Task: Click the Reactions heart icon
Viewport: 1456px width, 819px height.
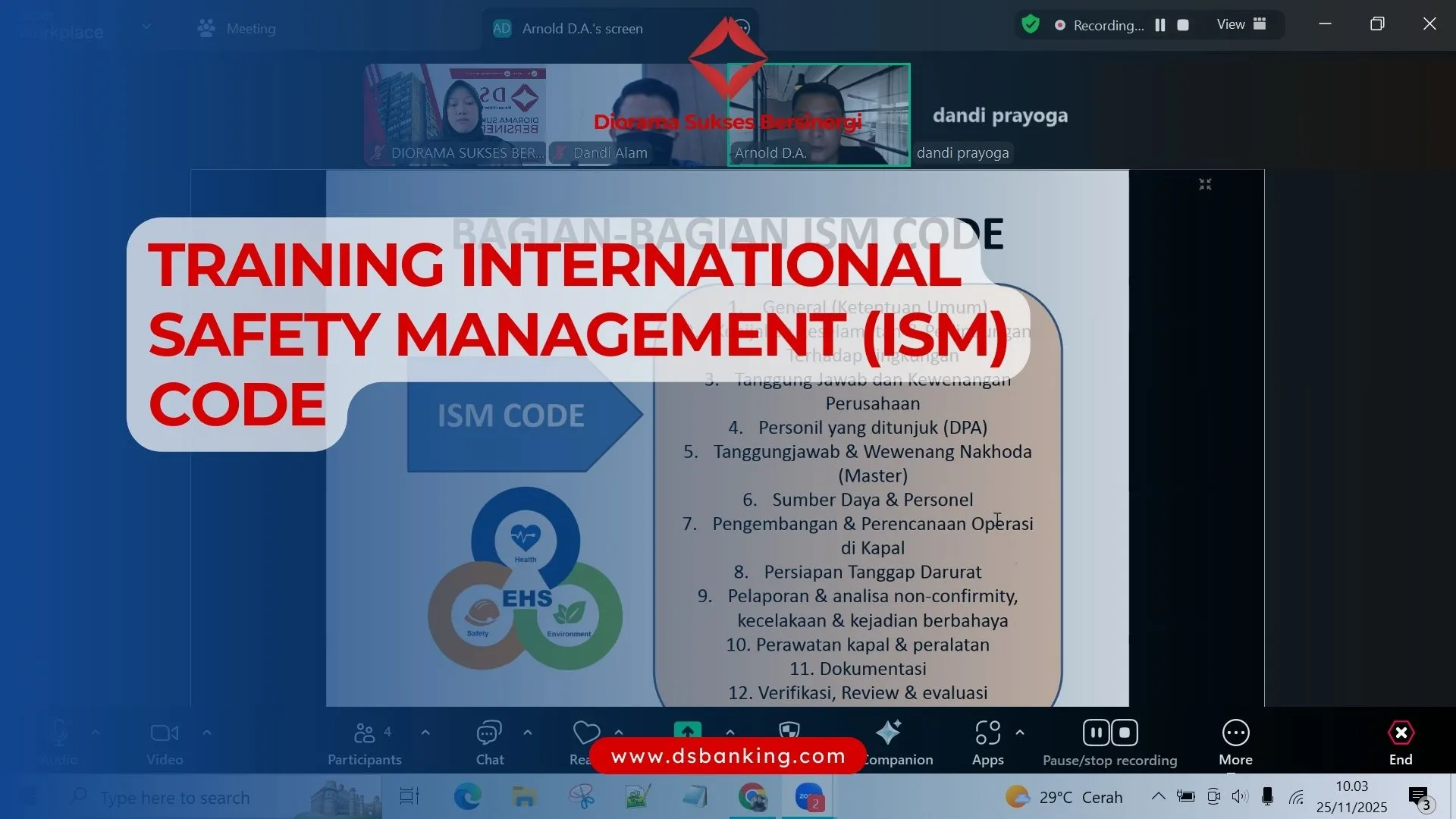Action: point(585,732)
